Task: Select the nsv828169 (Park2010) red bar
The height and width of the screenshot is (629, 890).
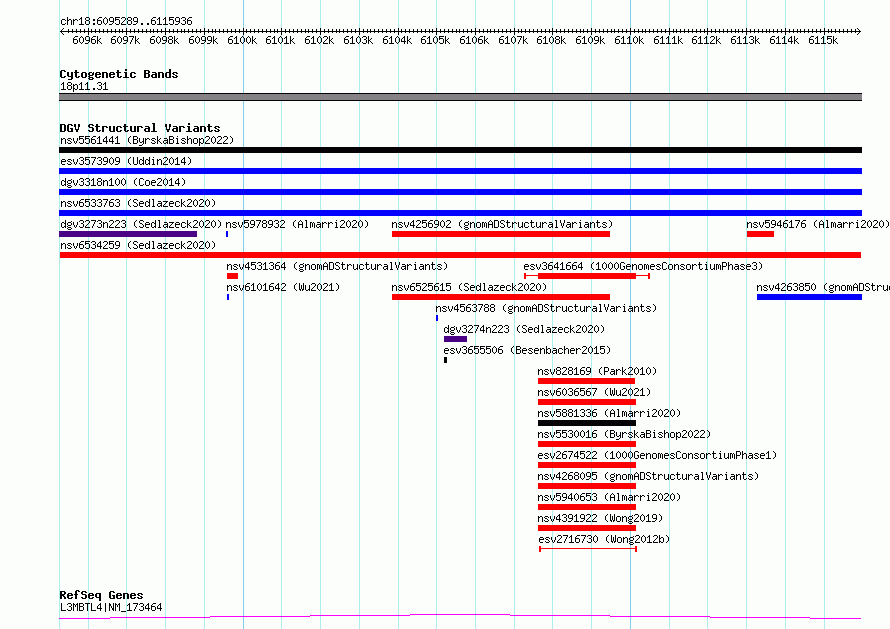Action: pyautogui.click(x=586, y=381)
